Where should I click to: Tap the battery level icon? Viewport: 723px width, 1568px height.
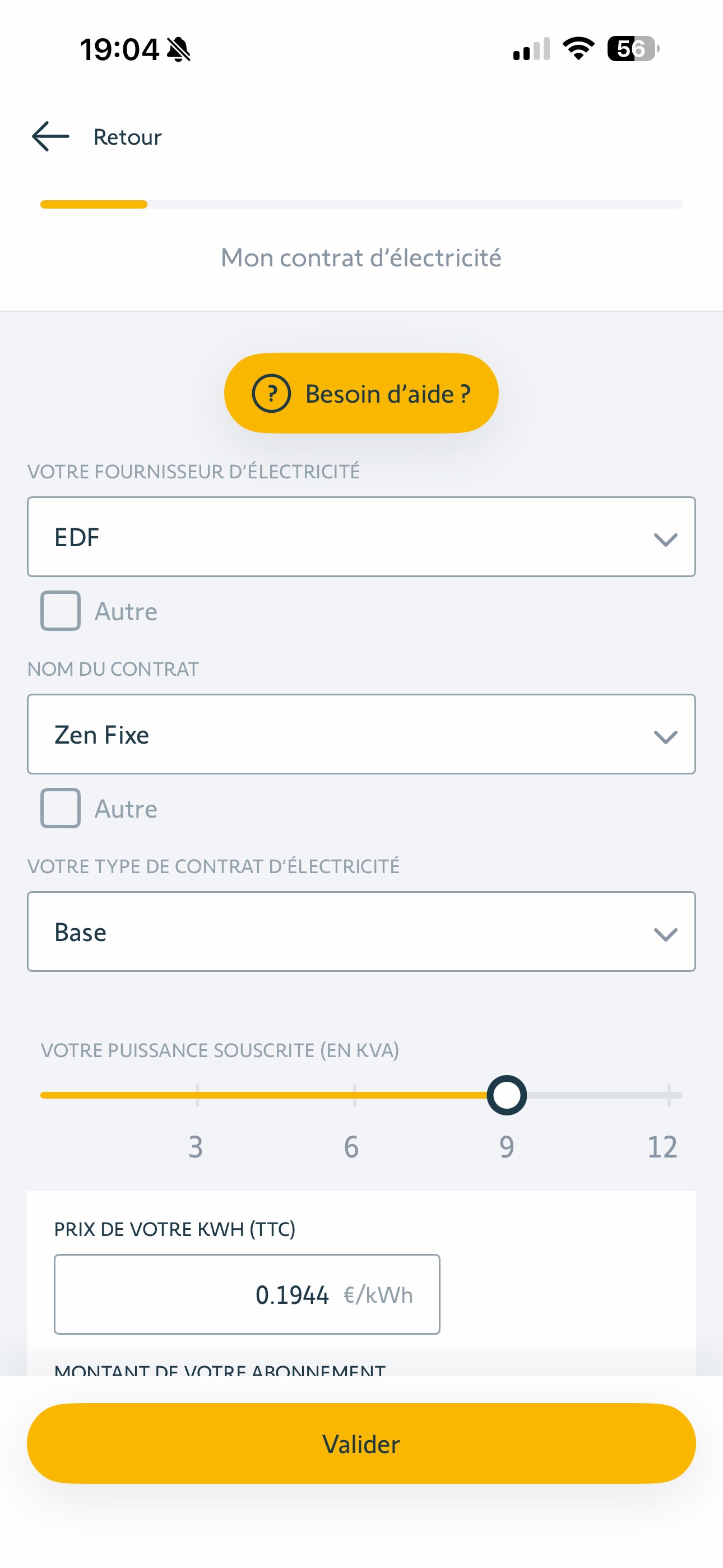(633, 49)
